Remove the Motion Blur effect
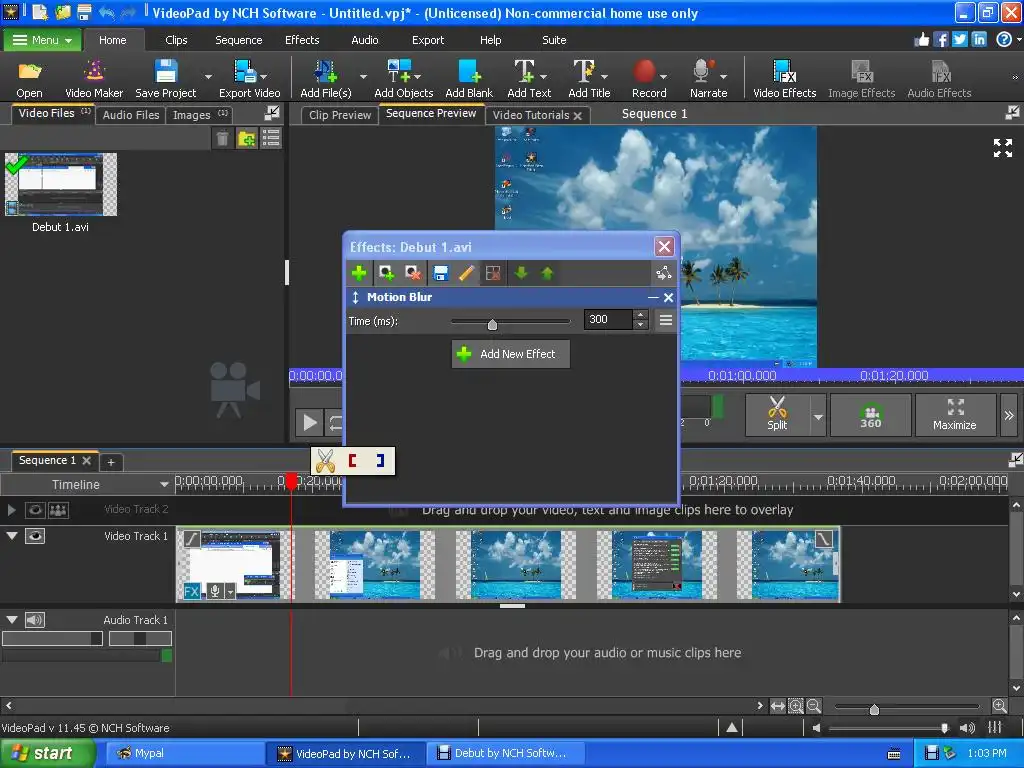The width and height of the screenshot is (1024, 768). pos(668,297)
